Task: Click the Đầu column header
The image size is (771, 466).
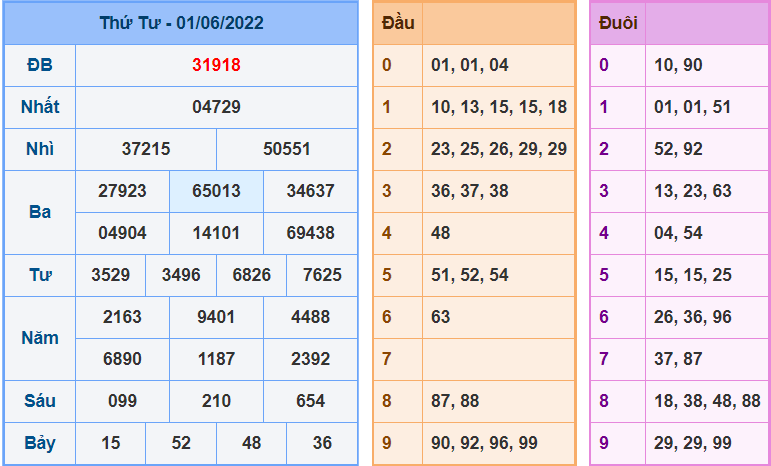Action: click(x=398, y=23)
